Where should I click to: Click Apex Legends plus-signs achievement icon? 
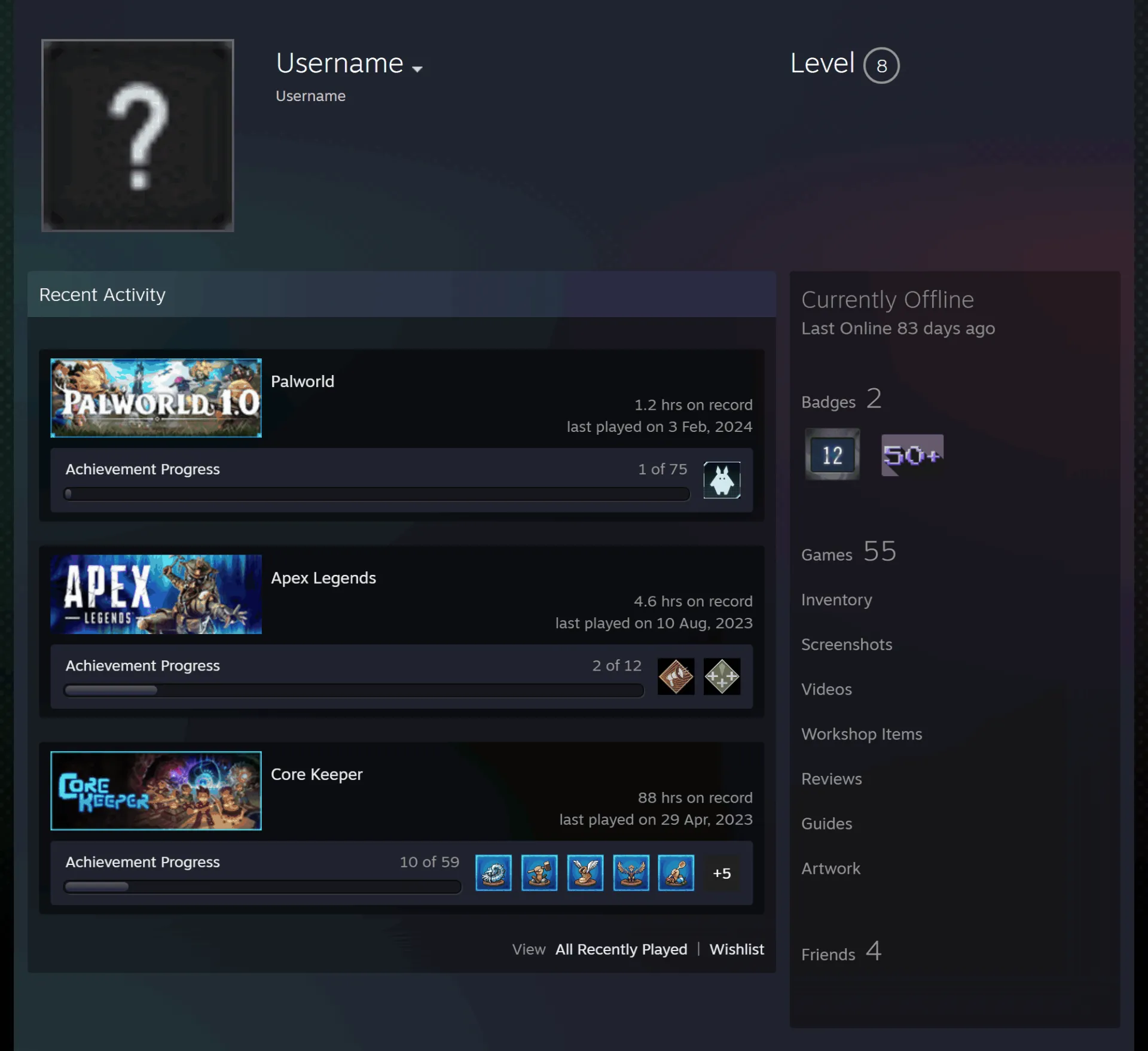[x=722, y=677]
